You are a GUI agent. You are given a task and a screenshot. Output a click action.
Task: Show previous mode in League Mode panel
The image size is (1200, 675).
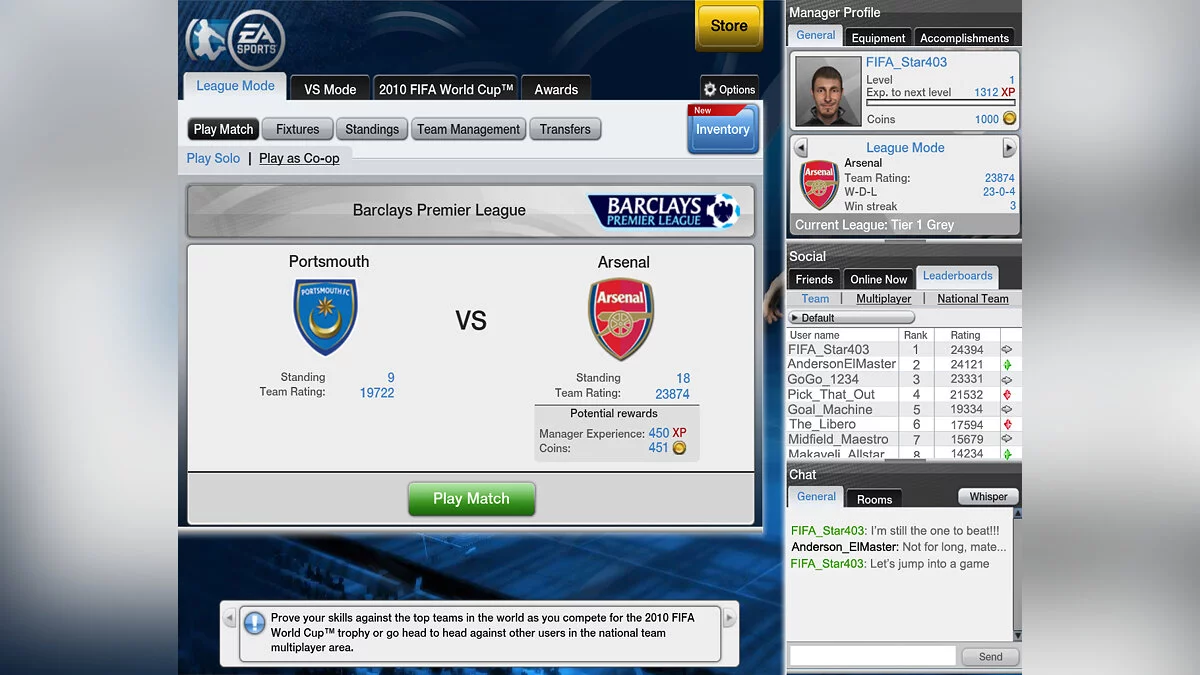click(x=801, y=148)
